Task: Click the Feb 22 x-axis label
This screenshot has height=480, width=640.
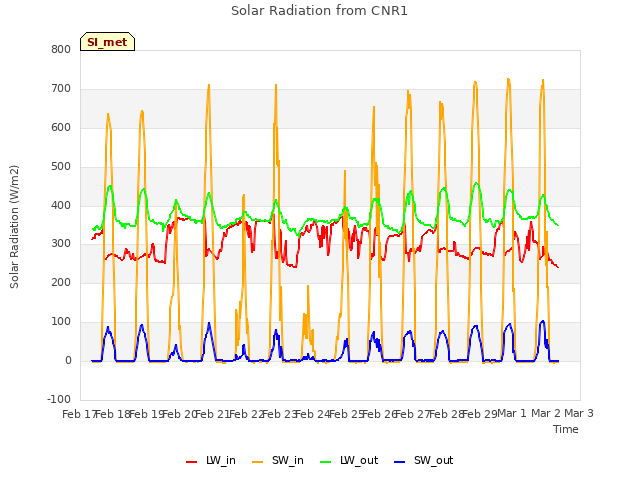Action: [x=246, y=414]
